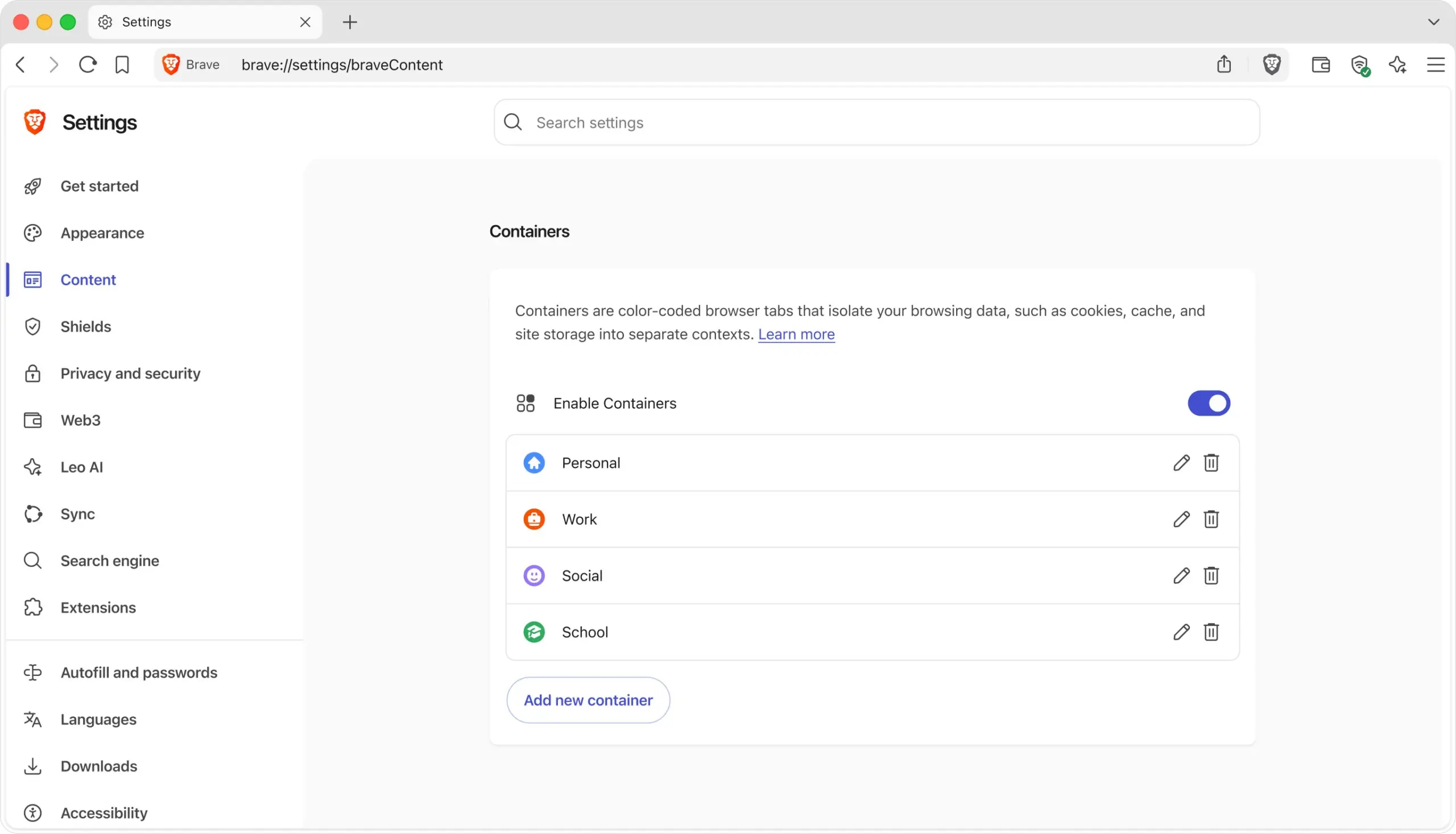Click Add new container button
This screenshot has width=1456, height=834.
click(x=588, y=700)
